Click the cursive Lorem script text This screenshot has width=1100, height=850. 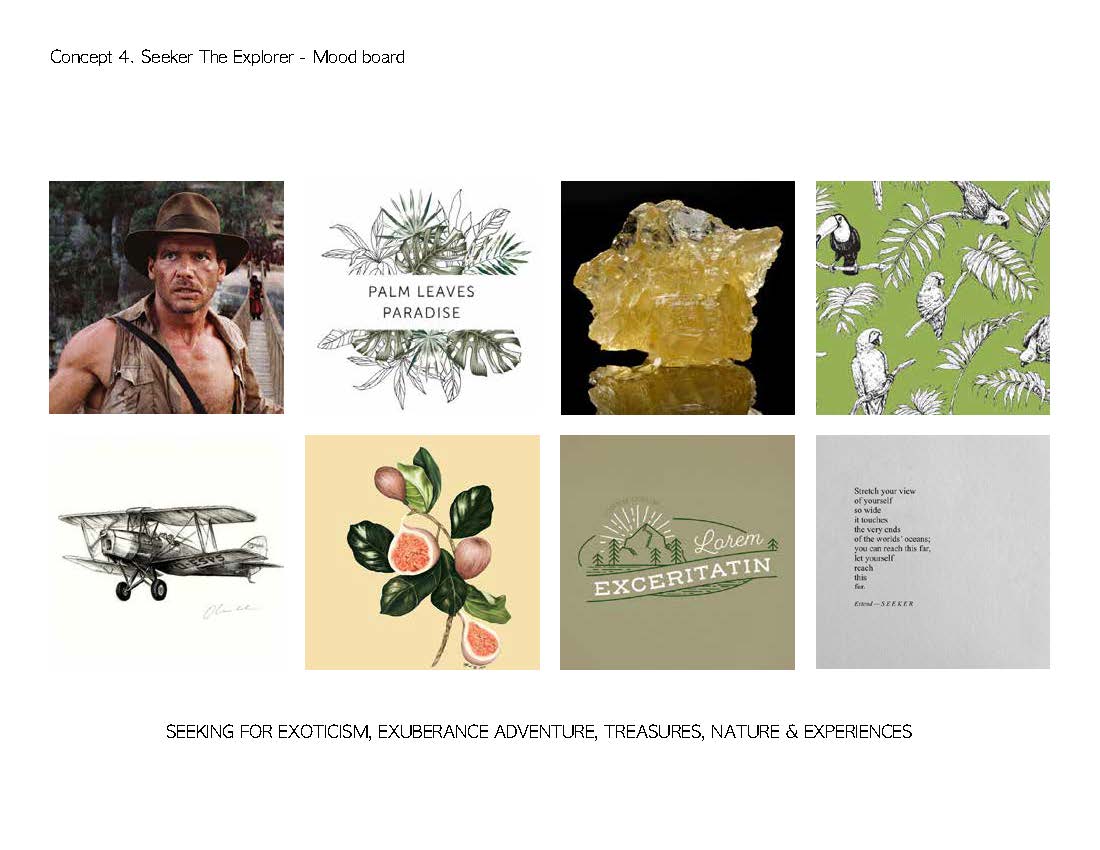(x=727, y=541)
